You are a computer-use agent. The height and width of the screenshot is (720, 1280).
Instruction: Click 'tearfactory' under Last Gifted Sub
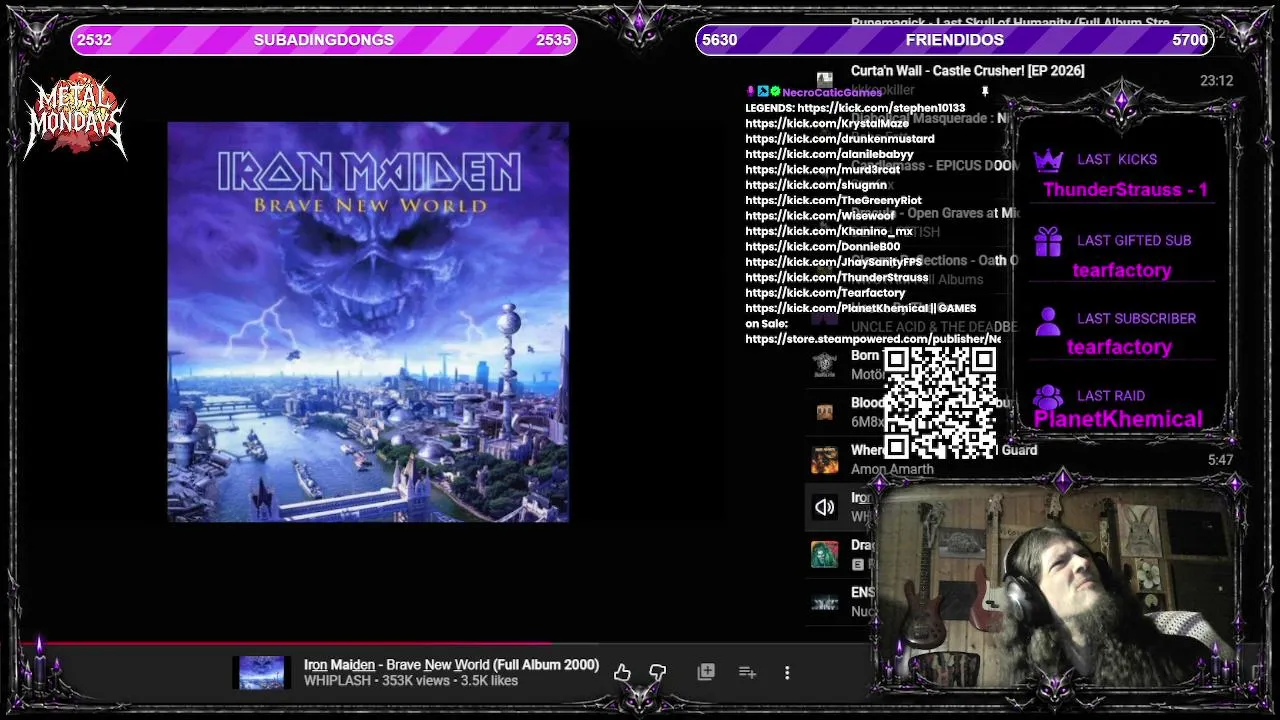tap(1121, 270)
